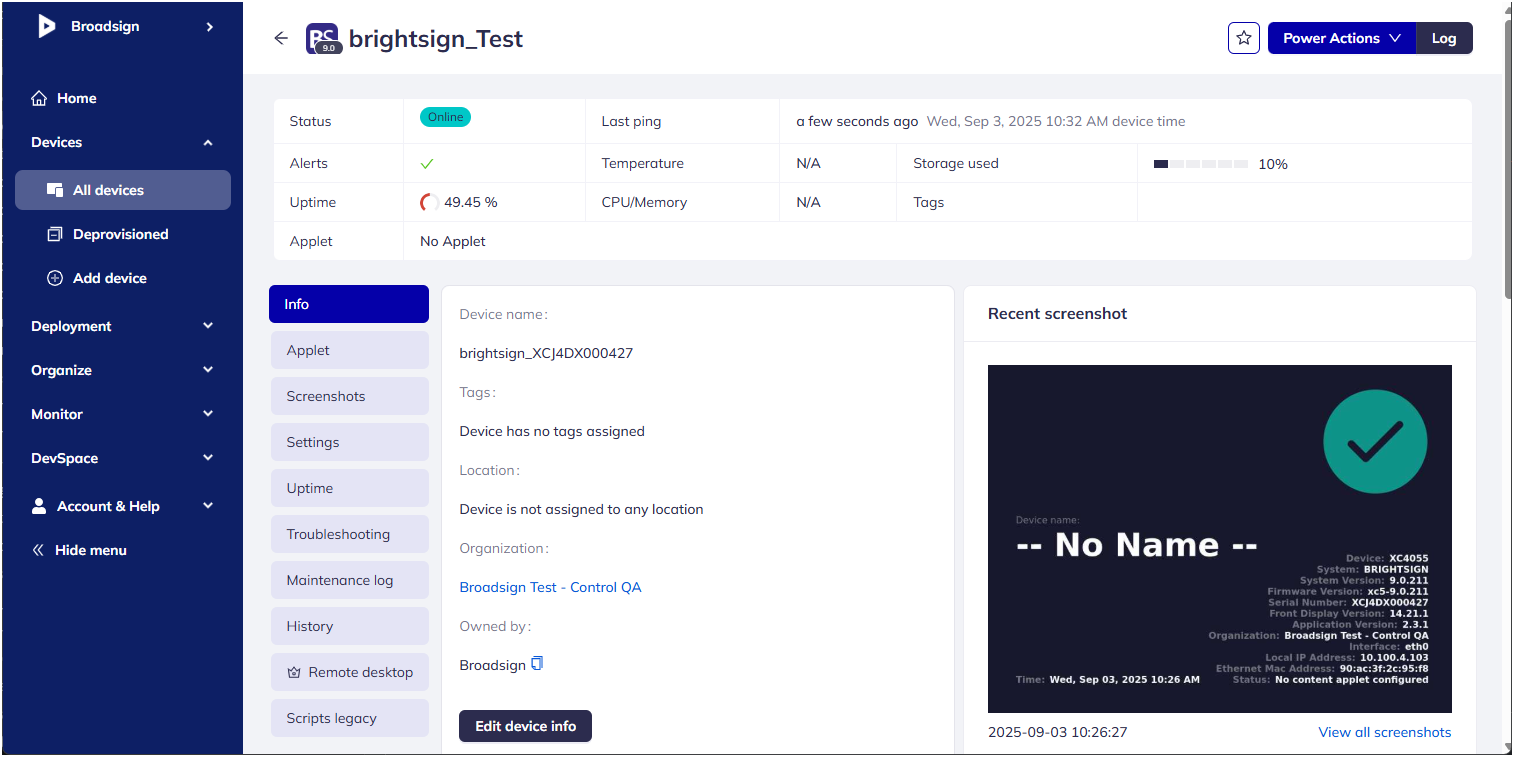
Task: Select the Info tab
Action: [349, 304]
